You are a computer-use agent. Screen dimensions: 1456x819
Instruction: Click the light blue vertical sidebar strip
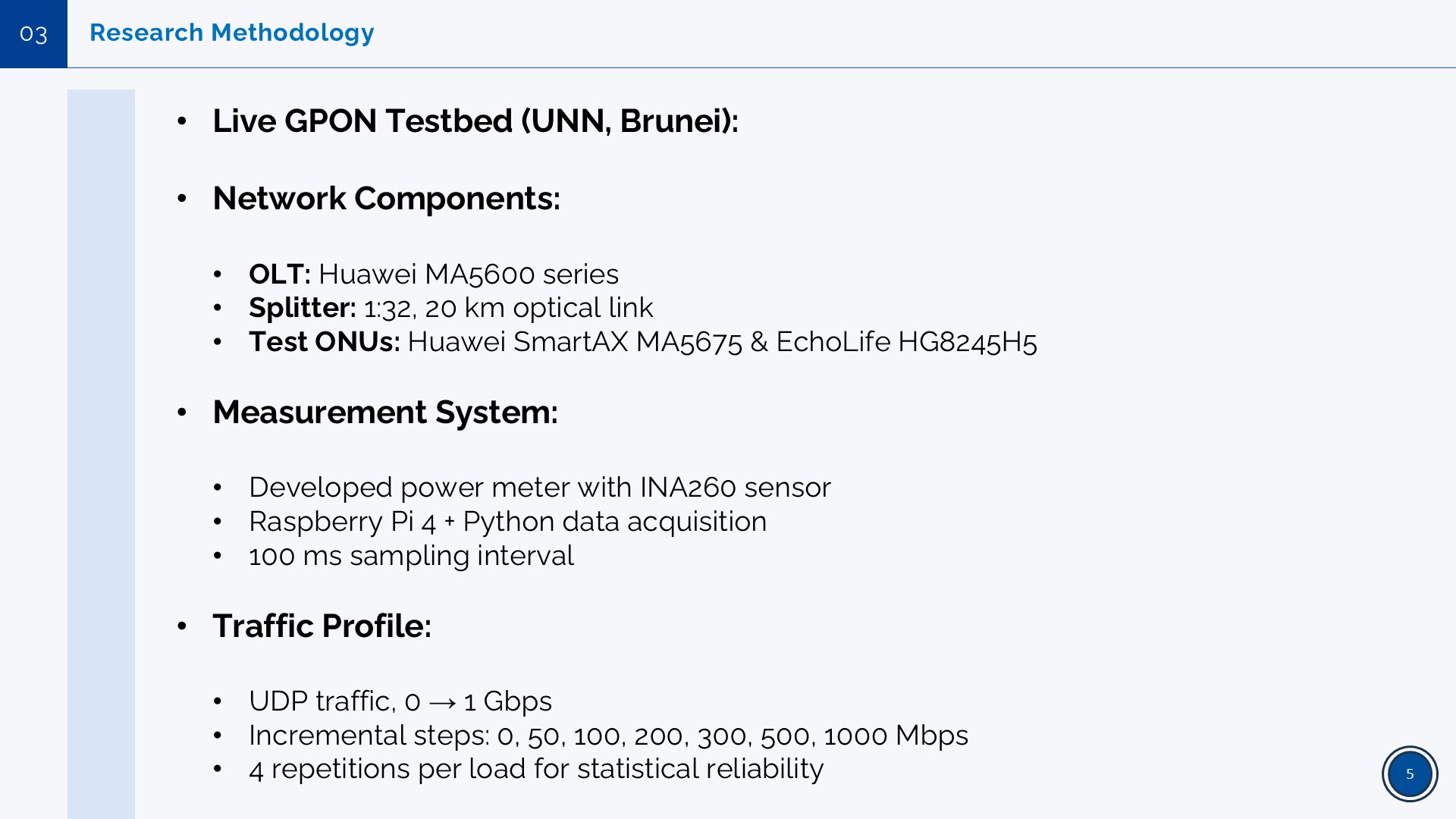coord(101,453)
